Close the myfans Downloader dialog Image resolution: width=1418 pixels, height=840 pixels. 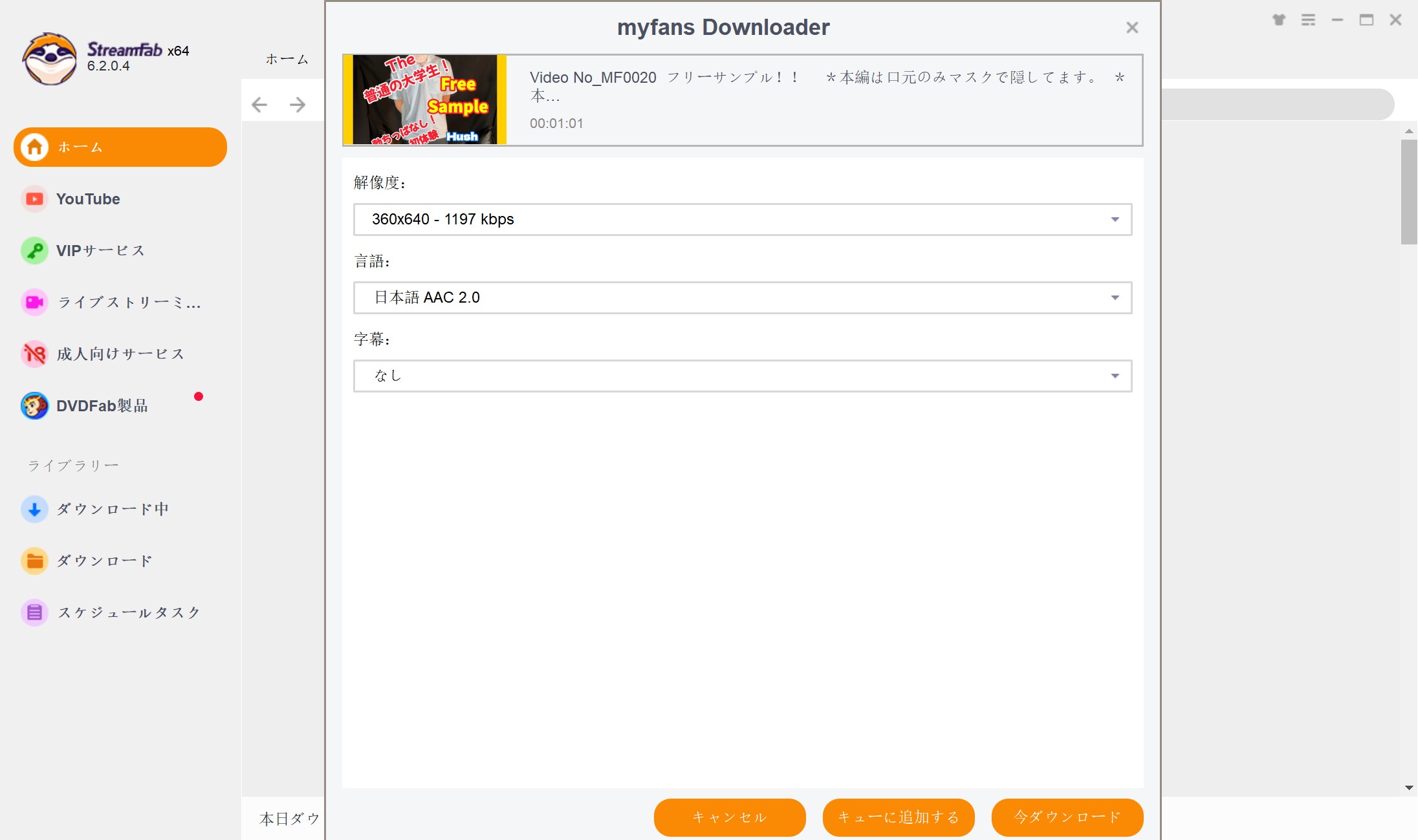1132,27
